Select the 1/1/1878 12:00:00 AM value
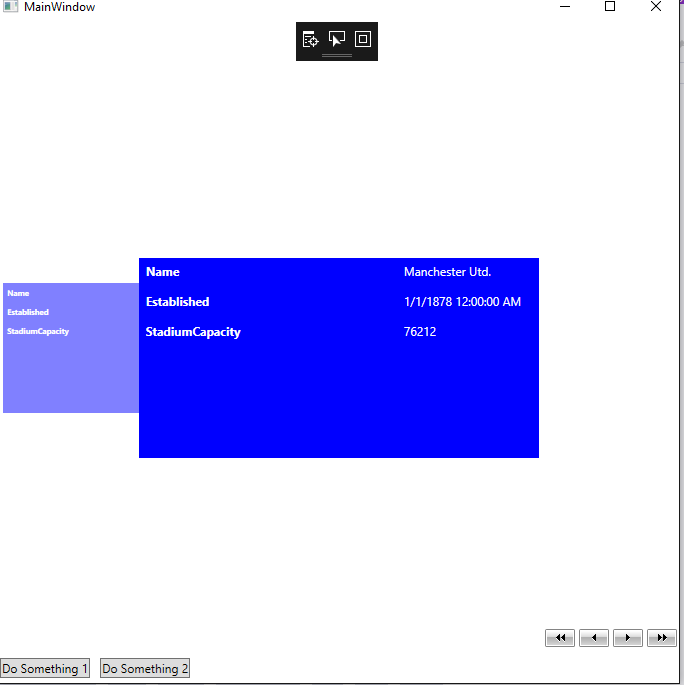This screenshot has height=685, width=684. point(462,301)
